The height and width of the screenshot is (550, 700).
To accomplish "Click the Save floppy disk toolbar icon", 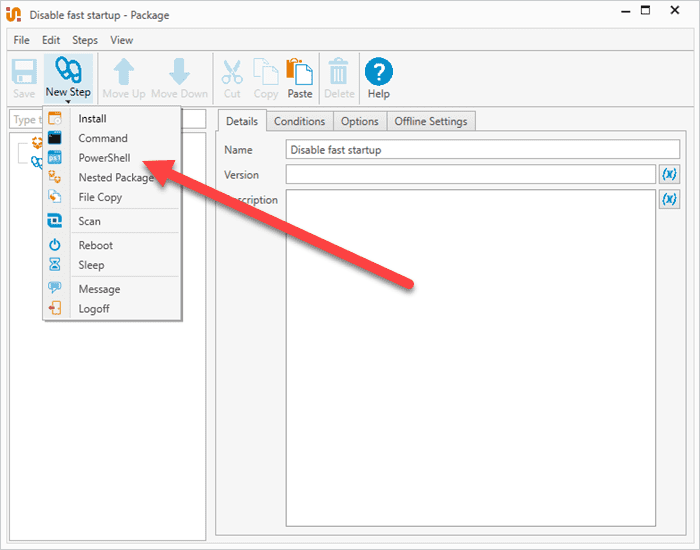I will (x=24, y=71).
